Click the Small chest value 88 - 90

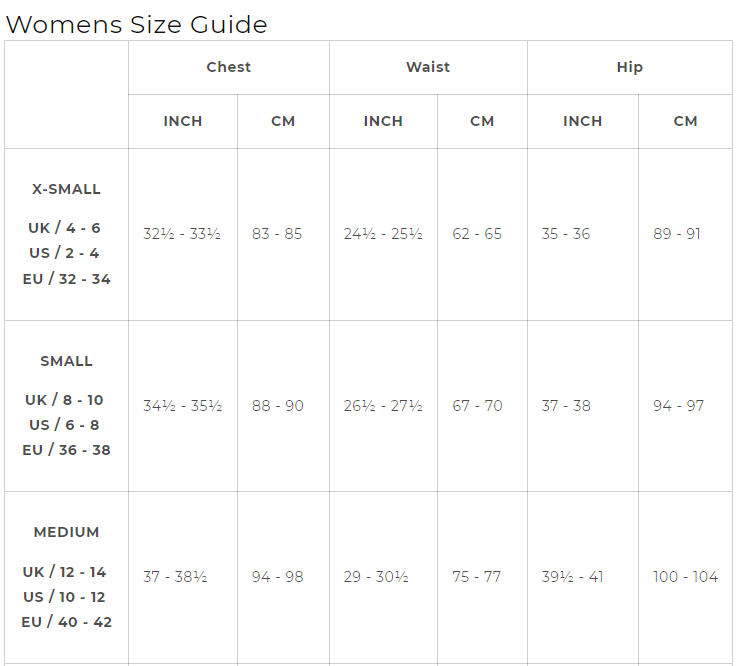pos(278,406)
